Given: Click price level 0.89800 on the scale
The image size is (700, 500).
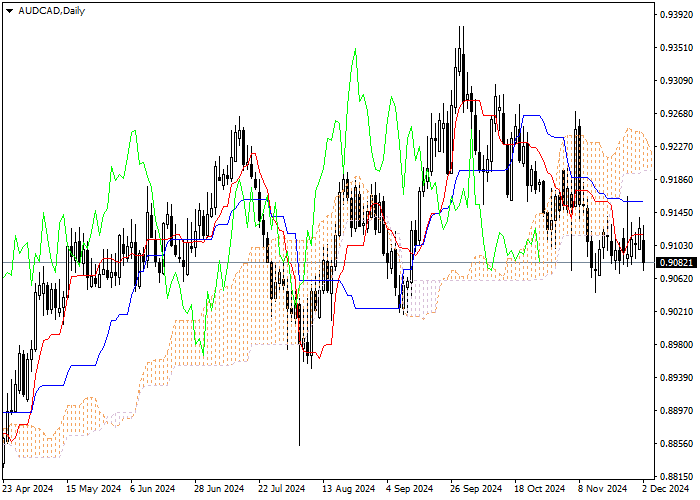Looking at the screenshot, I should pyautogui.click(x=677, y=344).
